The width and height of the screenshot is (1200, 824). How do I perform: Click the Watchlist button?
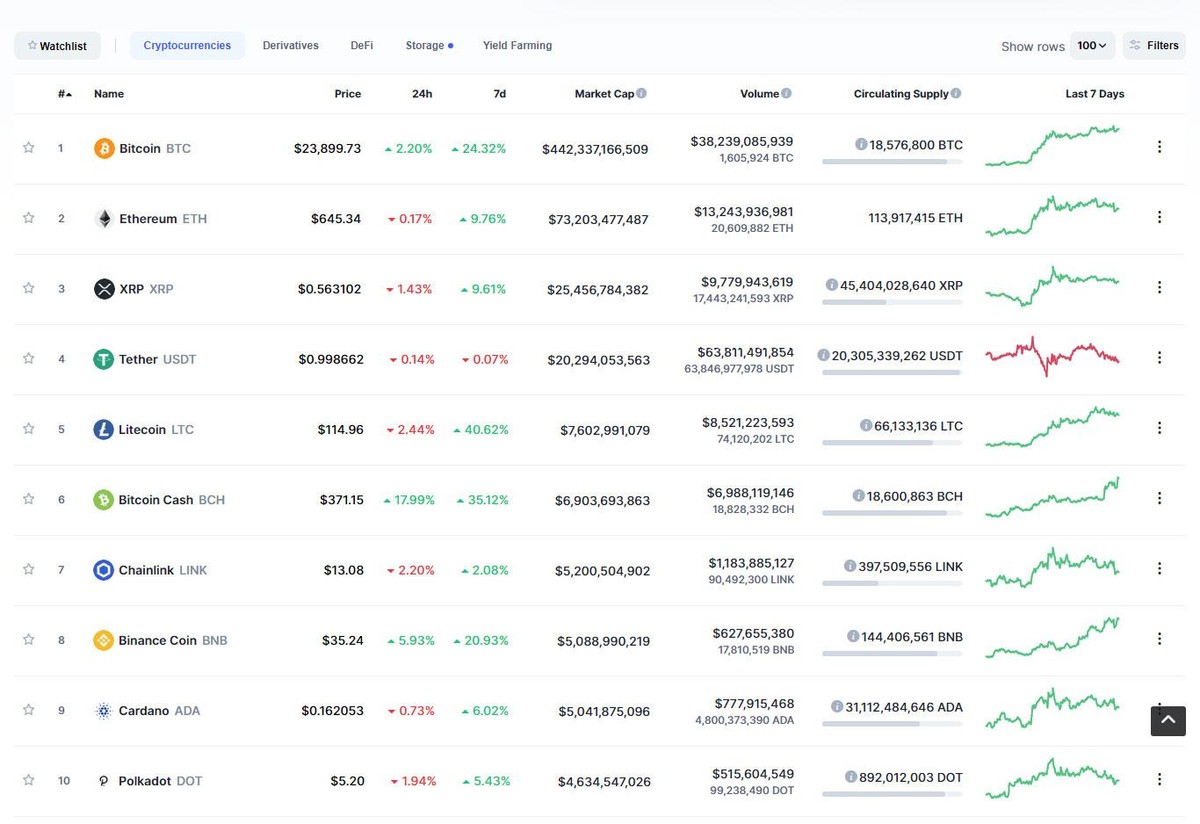(x=57, y=45)
